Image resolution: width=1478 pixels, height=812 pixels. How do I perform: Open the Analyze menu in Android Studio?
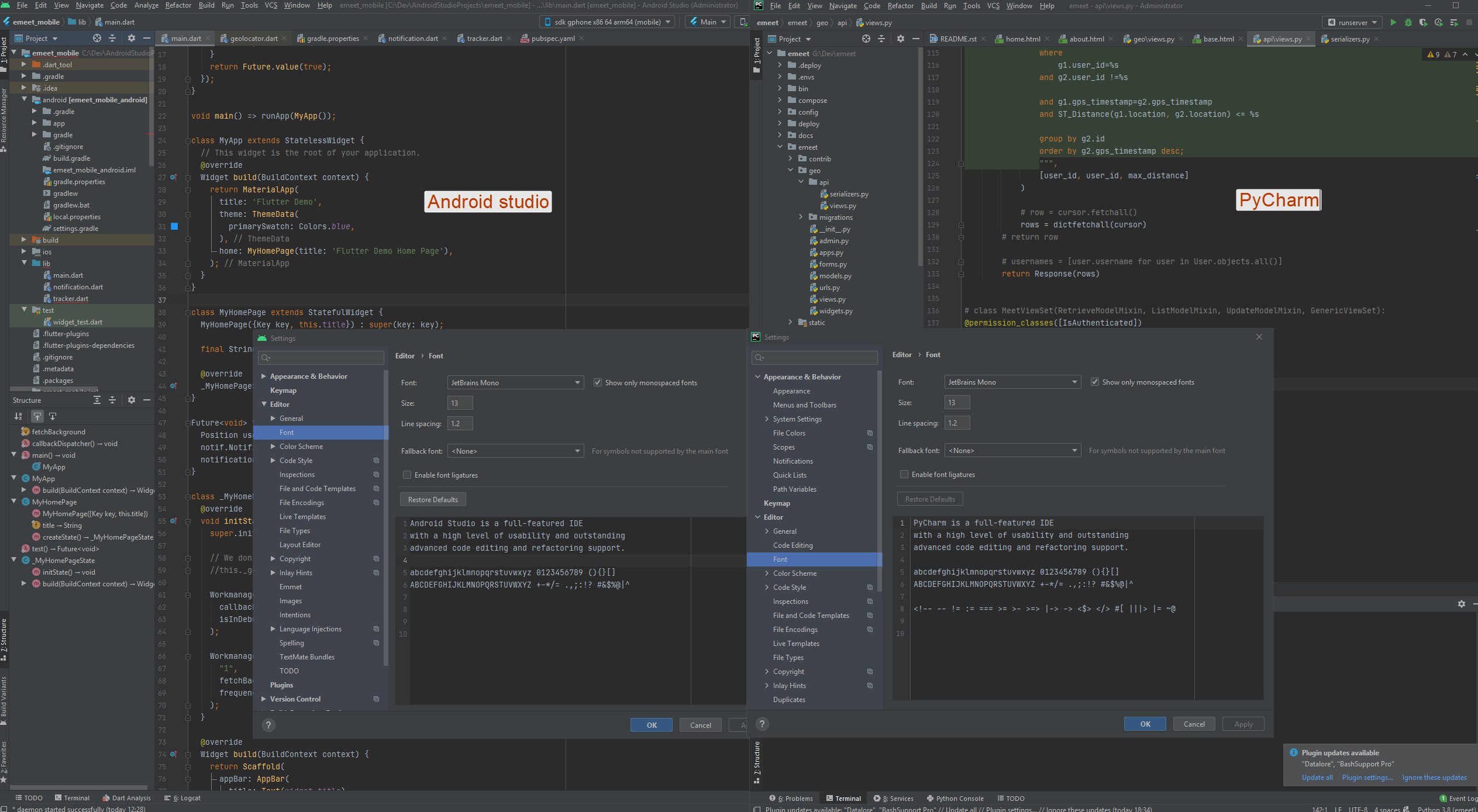[146, 5]
